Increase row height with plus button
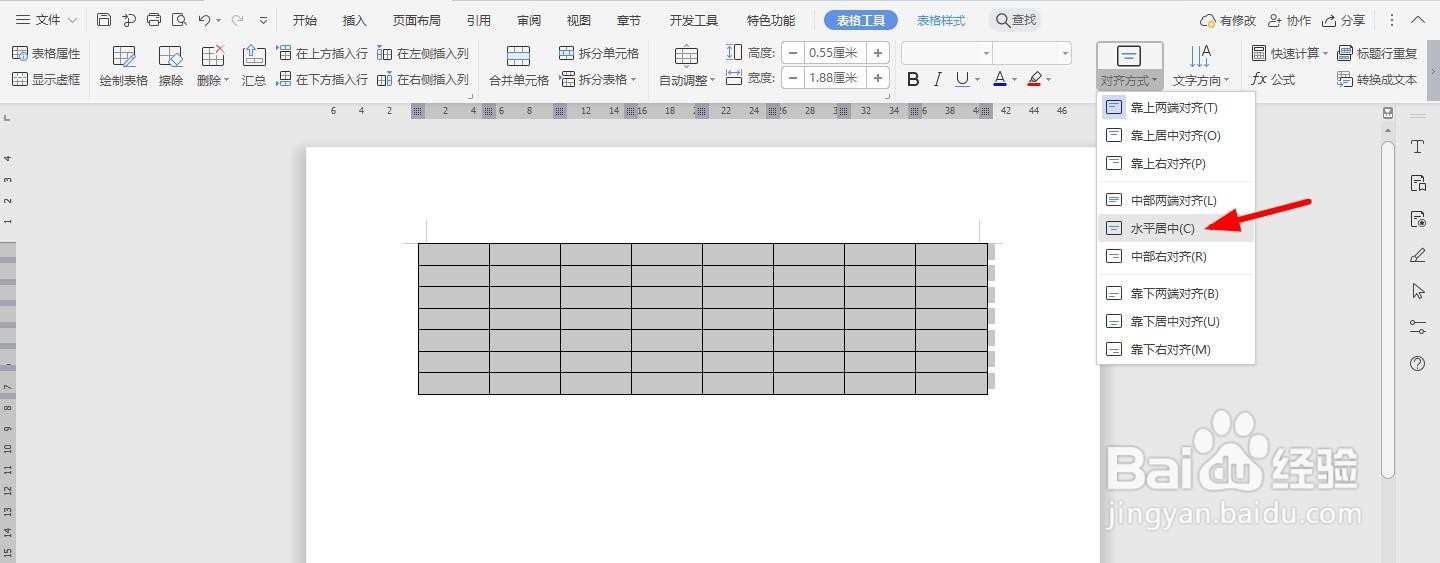Image resolution: width=1440 pixels, height=563 pixels. (878, 53)
